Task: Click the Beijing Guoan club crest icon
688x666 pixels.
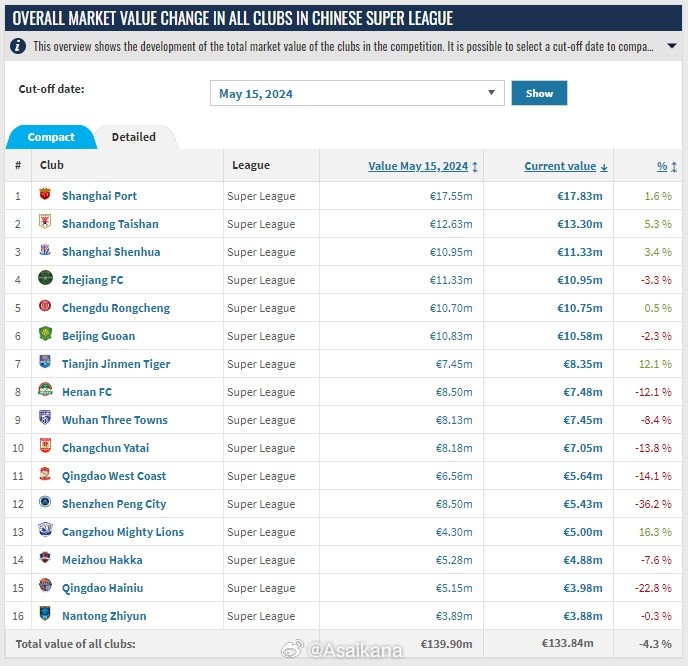Action: coord(44,335)
